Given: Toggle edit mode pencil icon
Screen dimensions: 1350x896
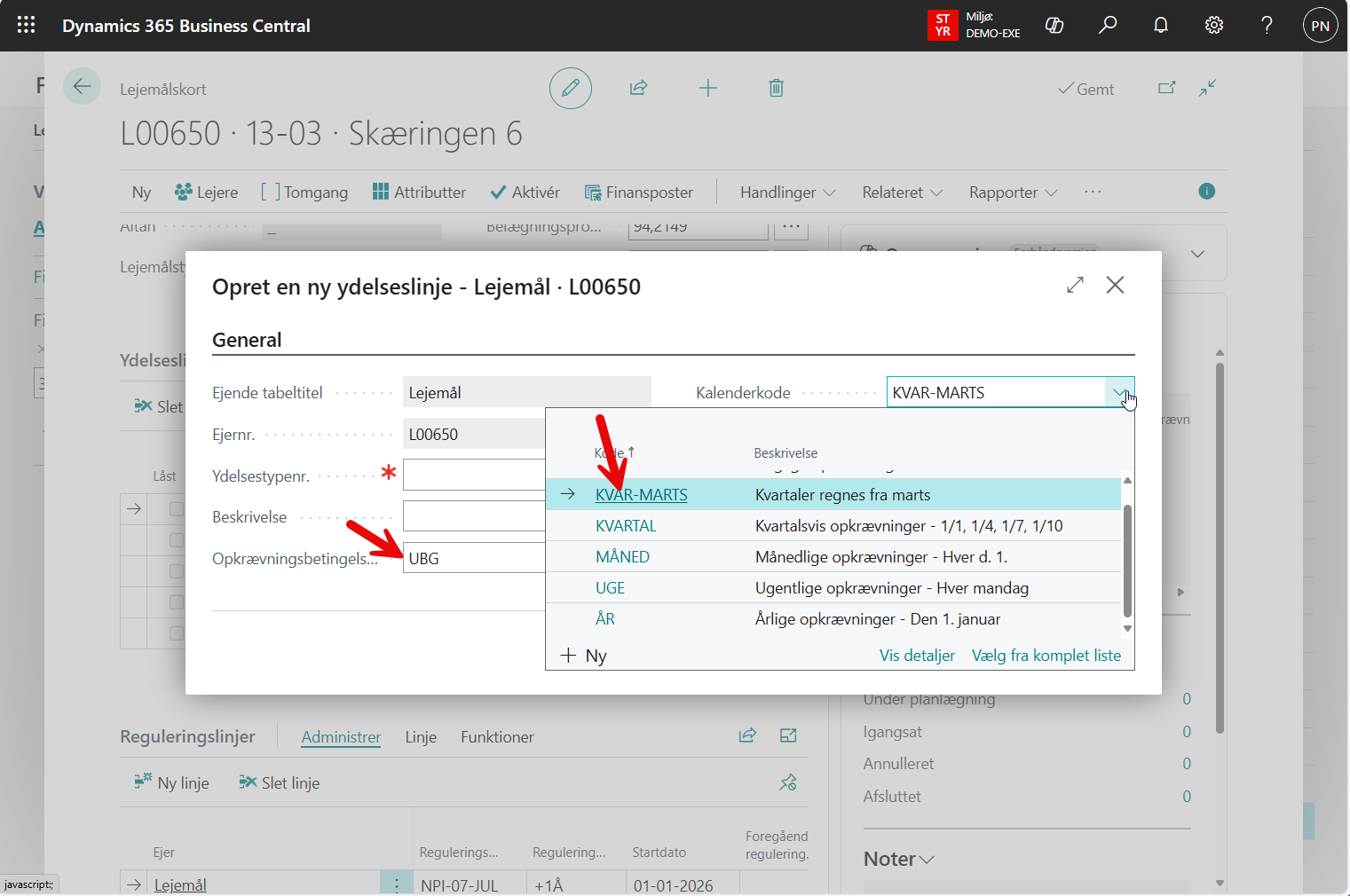Looking at the screenshot, I should point(571,88).
